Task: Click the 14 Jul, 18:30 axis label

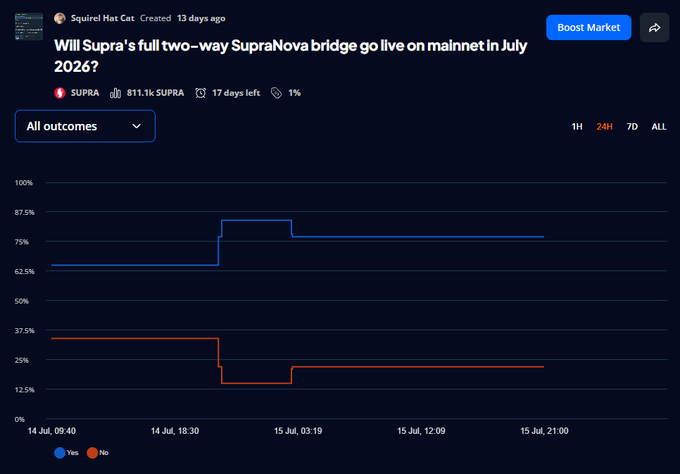Action: [175, 431]
